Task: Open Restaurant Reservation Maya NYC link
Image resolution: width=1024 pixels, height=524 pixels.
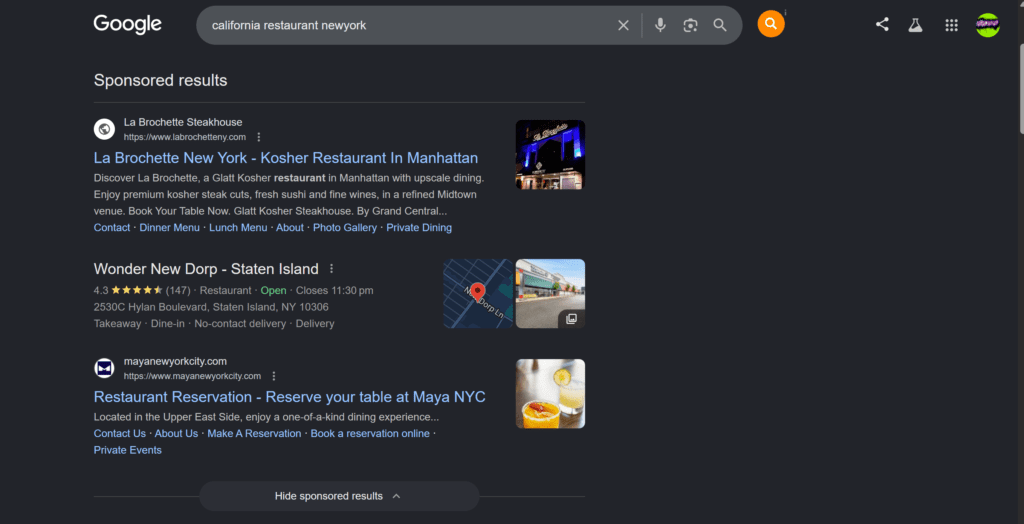Action: click(289, 397)
